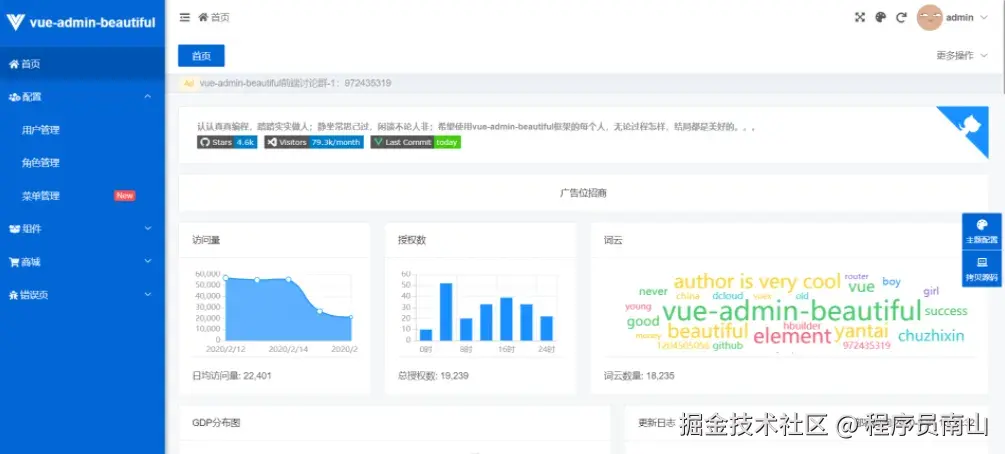This screenshot has width=1005, height=454.
Task: Click the vue-admin-beautiful logo icon
Action: (x=15, y=22)
